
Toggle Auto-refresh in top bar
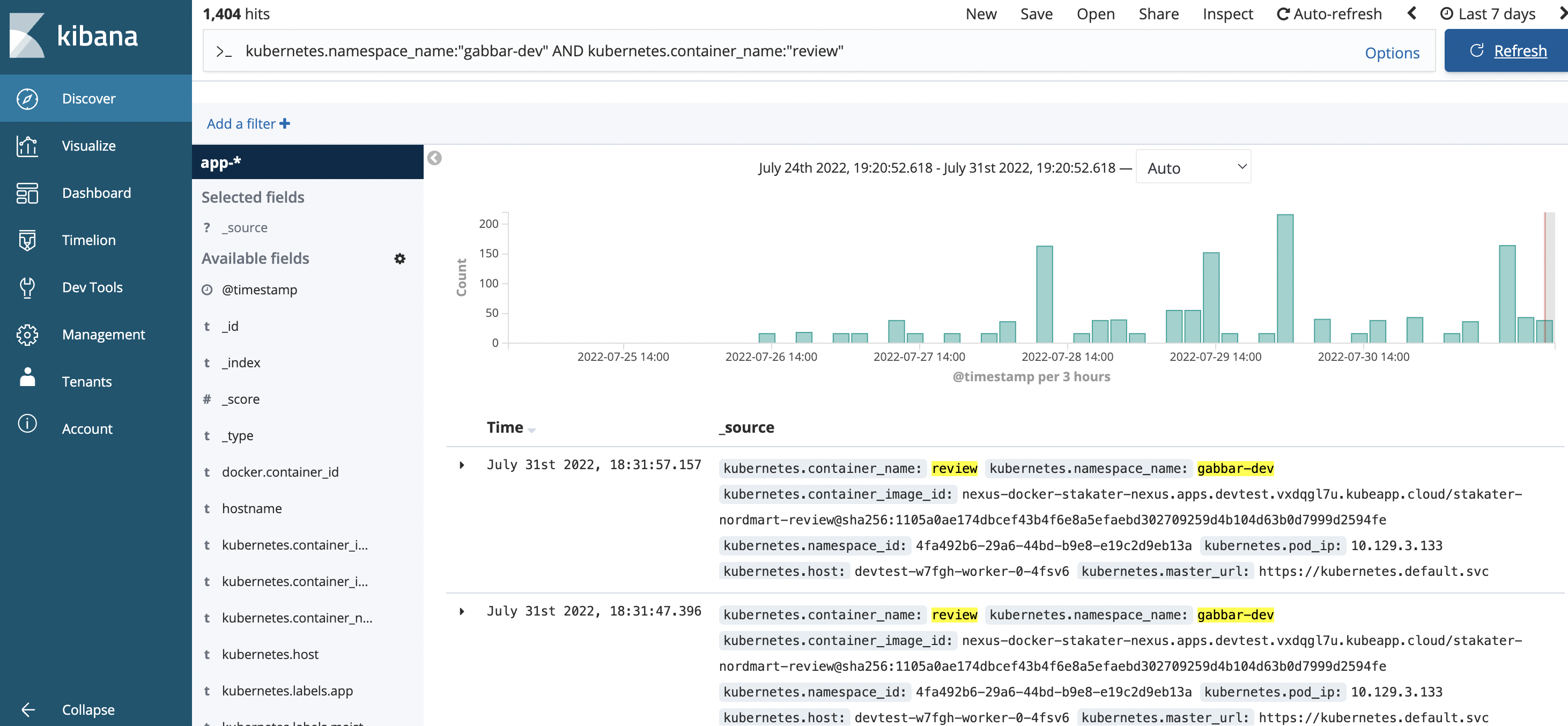click(1329, 14)
